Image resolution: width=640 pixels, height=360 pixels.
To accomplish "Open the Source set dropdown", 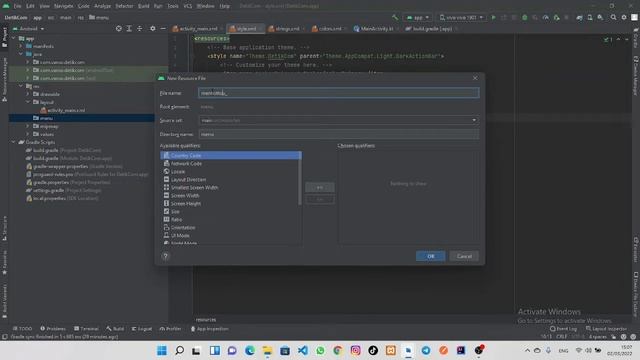I will point(338,120).
